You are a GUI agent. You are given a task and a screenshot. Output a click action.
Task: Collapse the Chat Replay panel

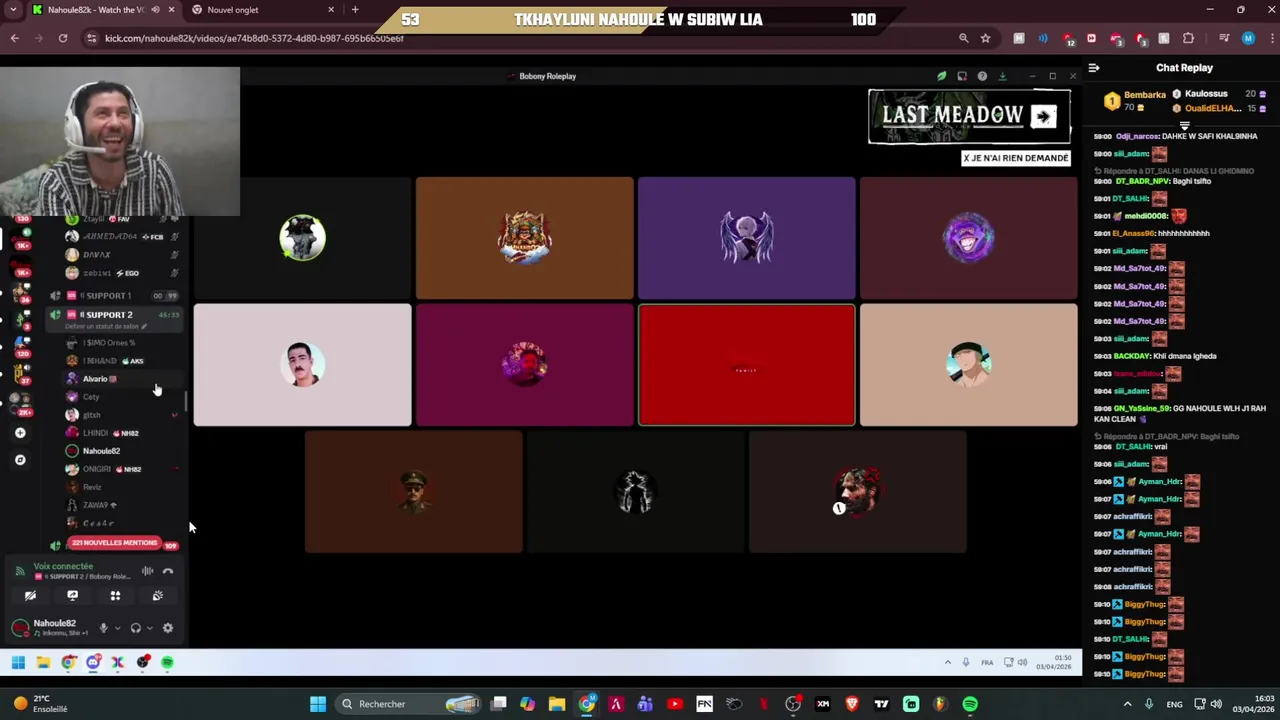click(1094, 68)
